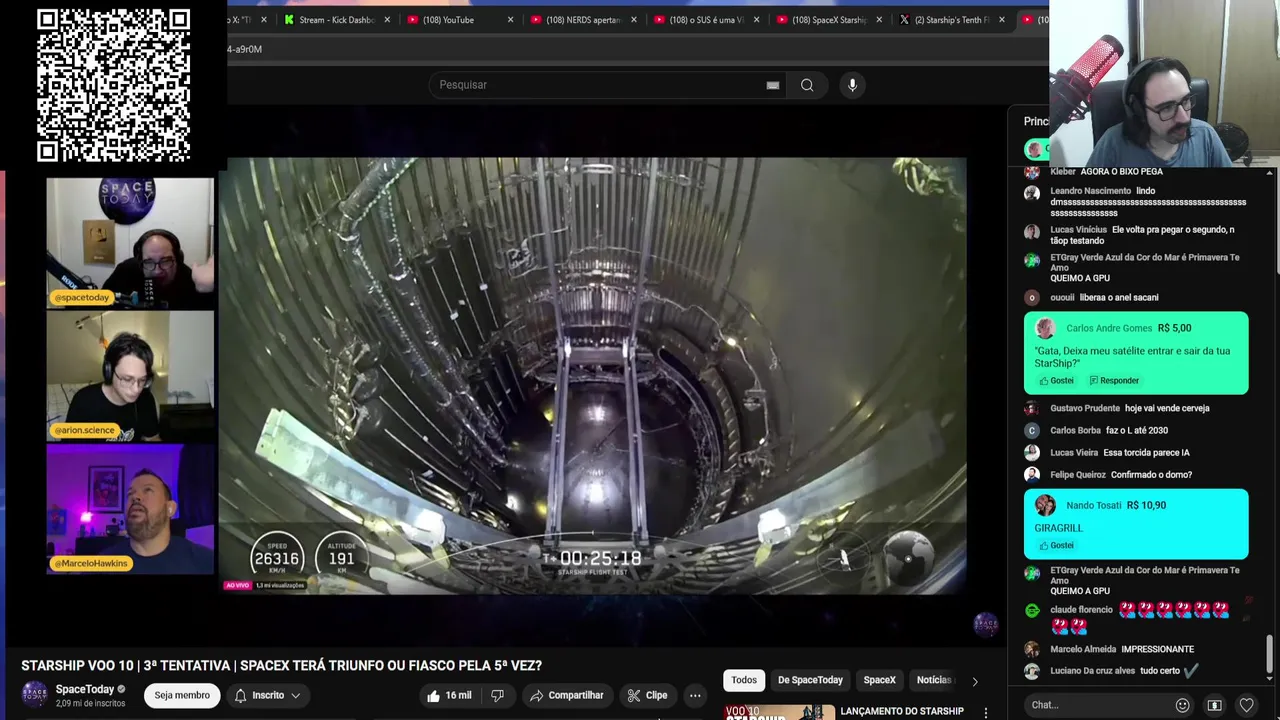Click the Carlos Andre Gomes Super Chat avatar
This screenshot has width=1280, height=720.
1045,329
